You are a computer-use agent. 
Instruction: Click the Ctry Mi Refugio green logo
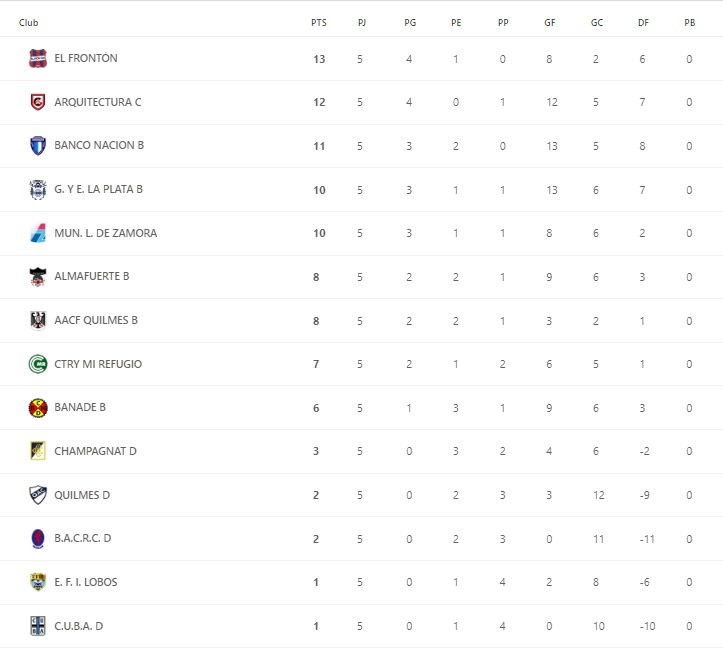pos(38,364)
